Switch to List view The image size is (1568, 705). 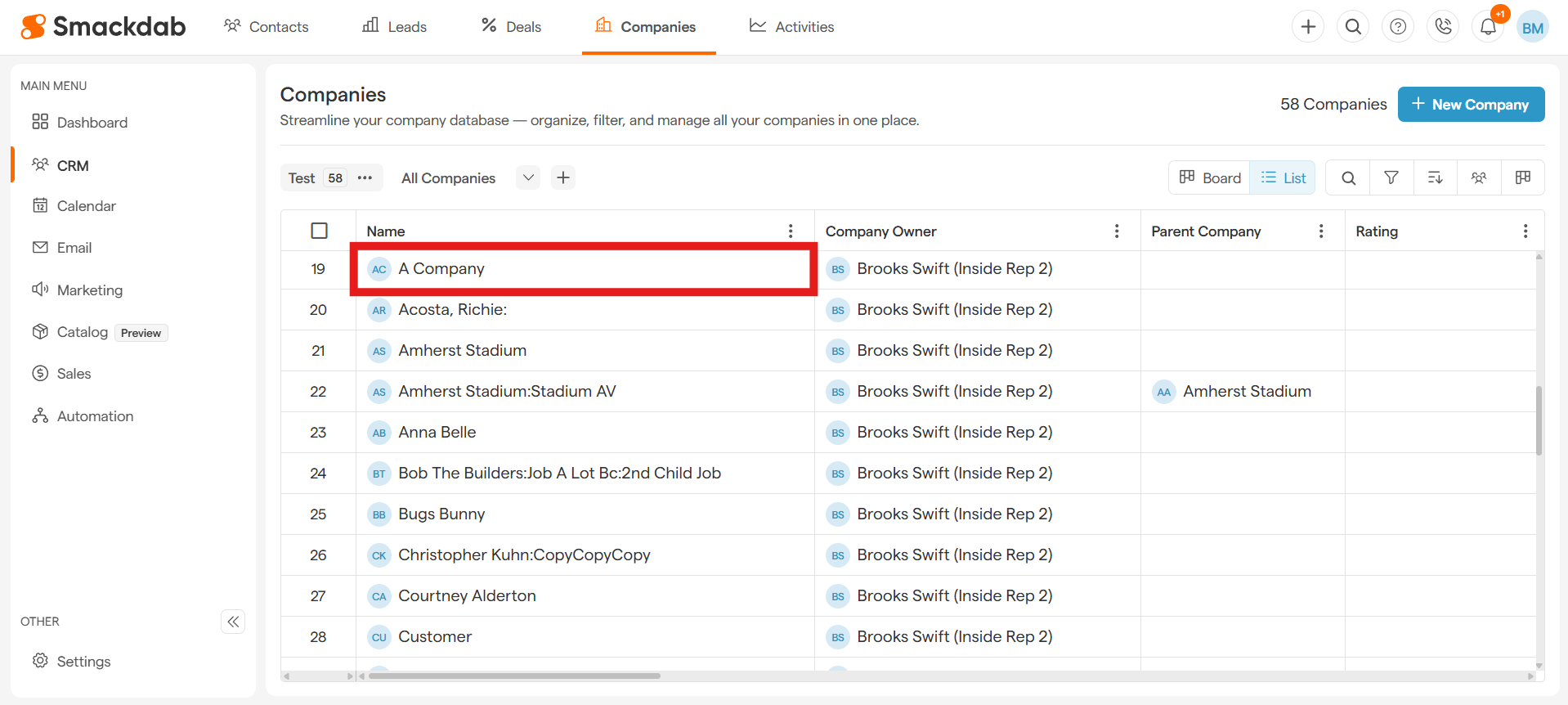coord(1284,177)
